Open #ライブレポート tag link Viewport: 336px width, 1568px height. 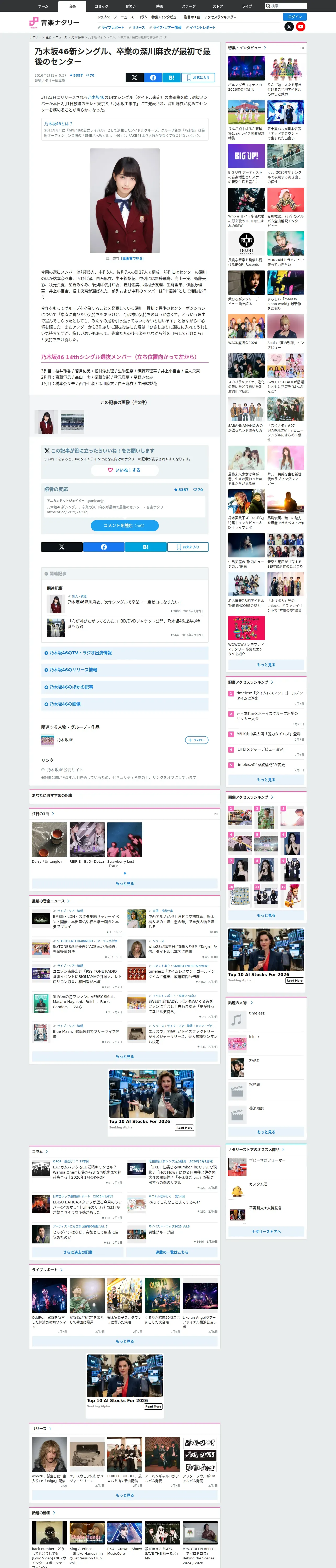pos(110,27)
